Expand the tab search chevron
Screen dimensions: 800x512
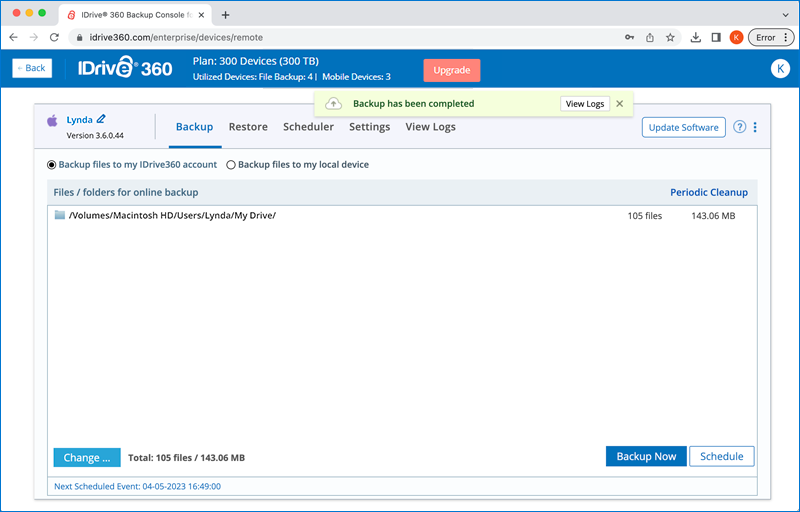[x=786, y=15]
